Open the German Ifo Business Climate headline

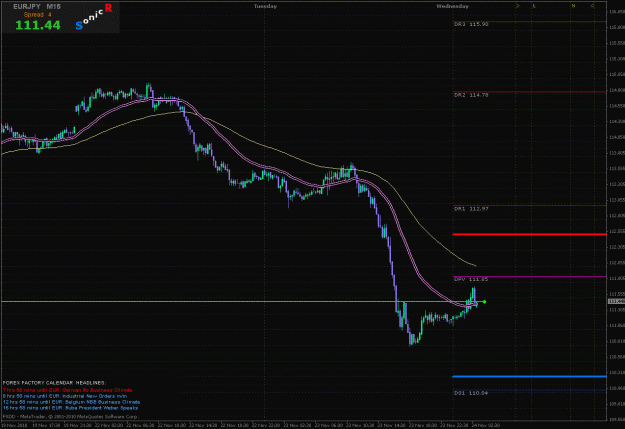pos(67,390)
